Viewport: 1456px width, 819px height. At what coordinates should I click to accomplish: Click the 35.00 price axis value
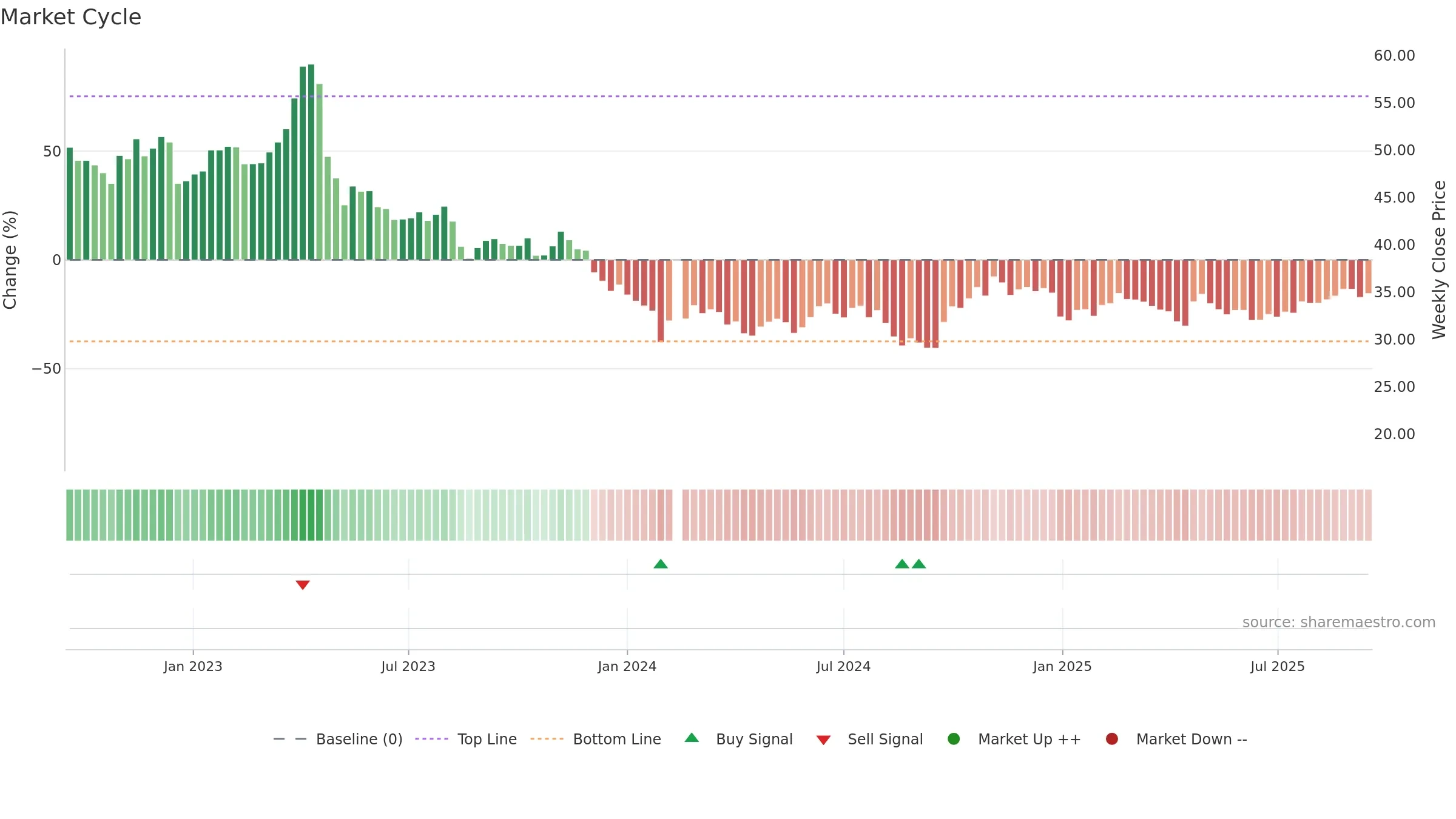pos(1394,292)
